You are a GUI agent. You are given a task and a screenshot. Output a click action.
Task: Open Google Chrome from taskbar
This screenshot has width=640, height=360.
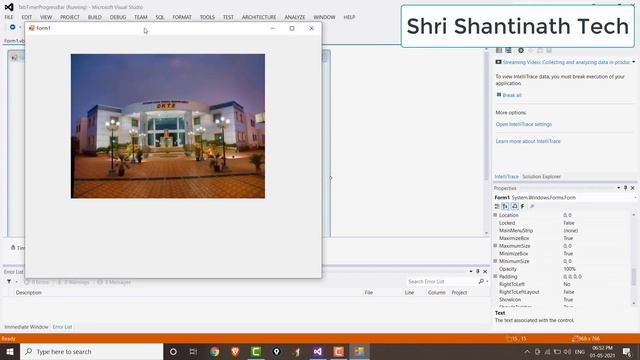[214, 351]
